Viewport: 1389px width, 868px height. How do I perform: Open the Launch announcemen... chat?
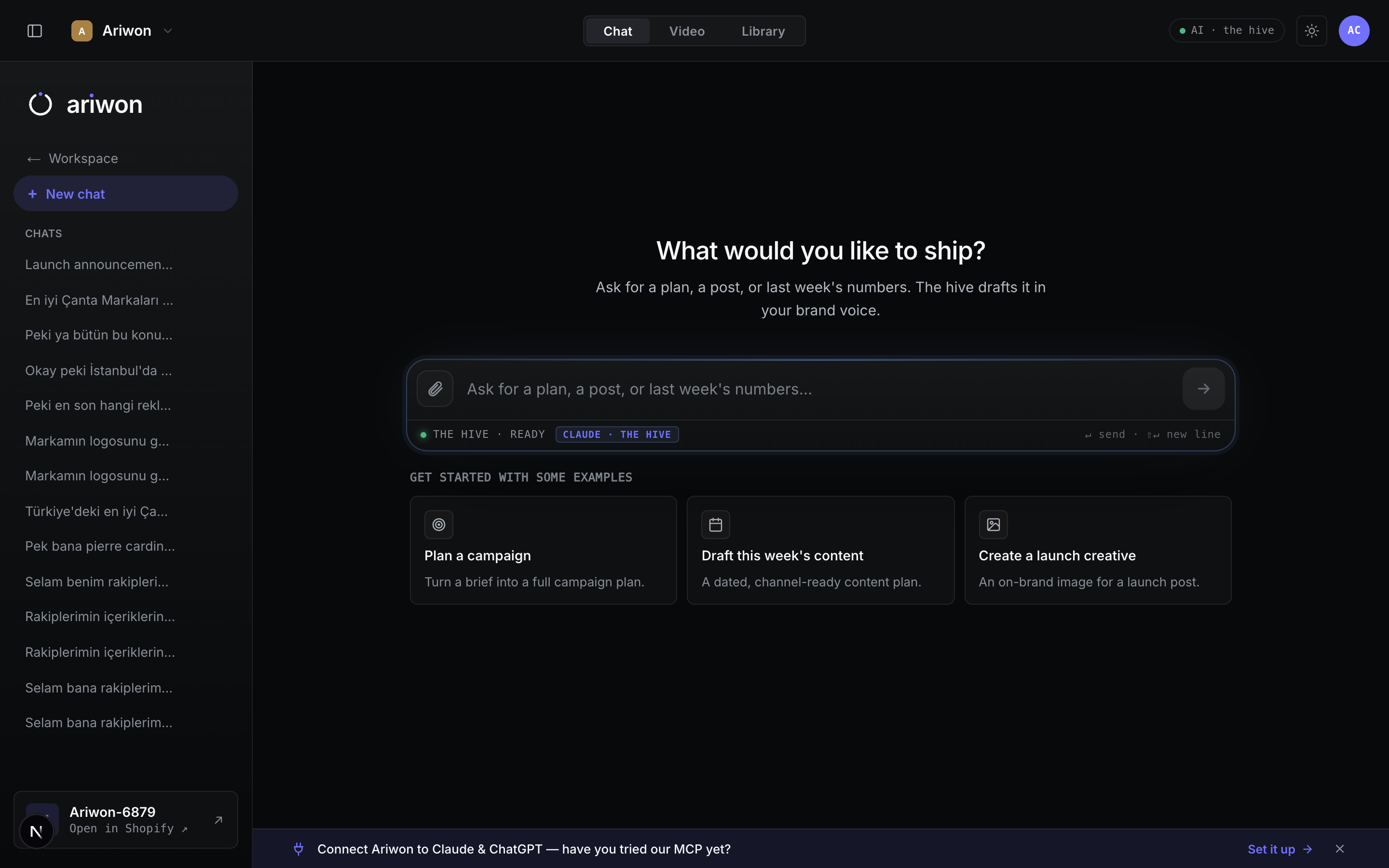(99, 265)
